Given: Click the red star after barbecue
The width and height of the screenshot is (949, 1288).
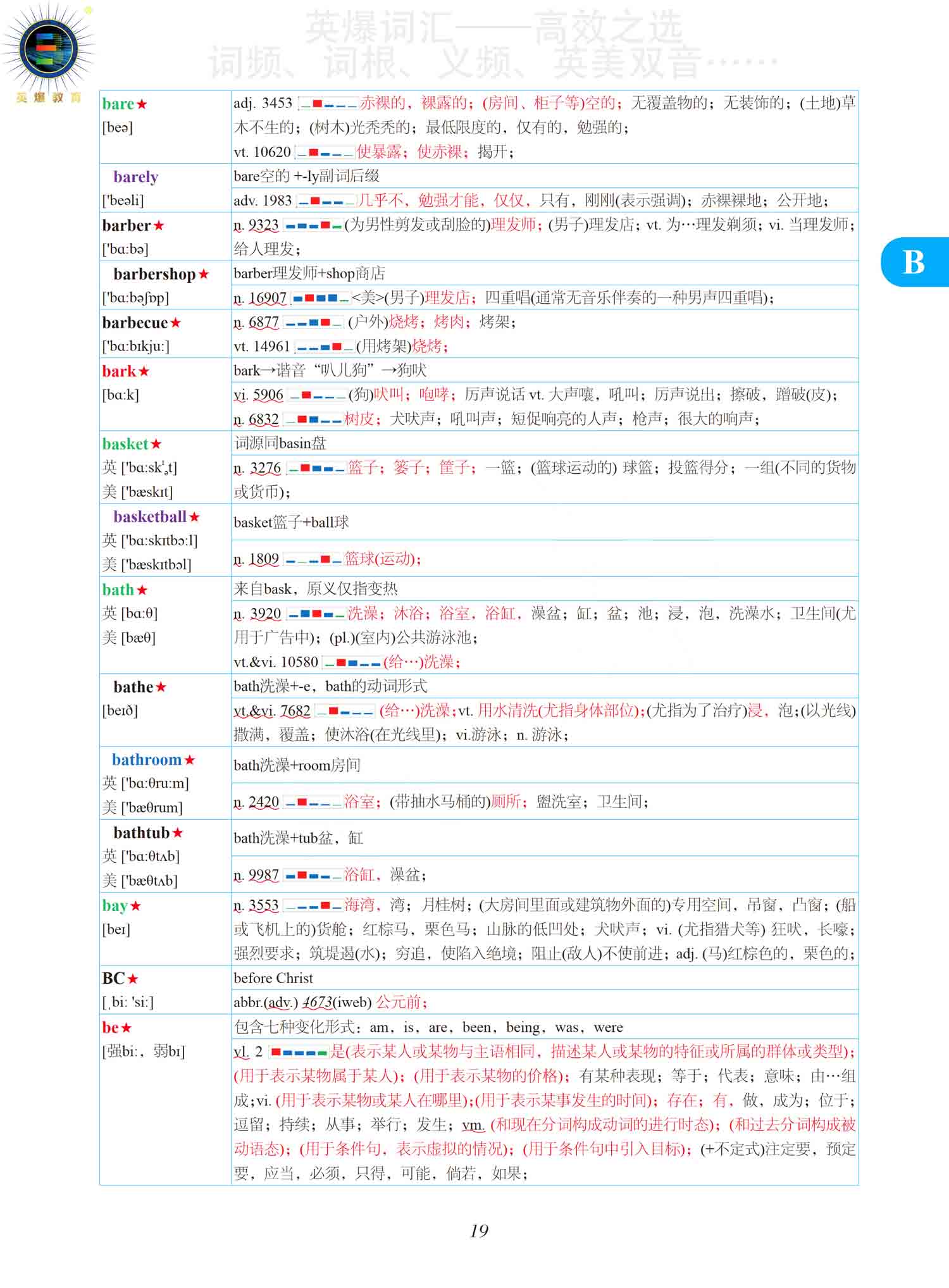Looking at the screenshot, I should coord(175,323).
